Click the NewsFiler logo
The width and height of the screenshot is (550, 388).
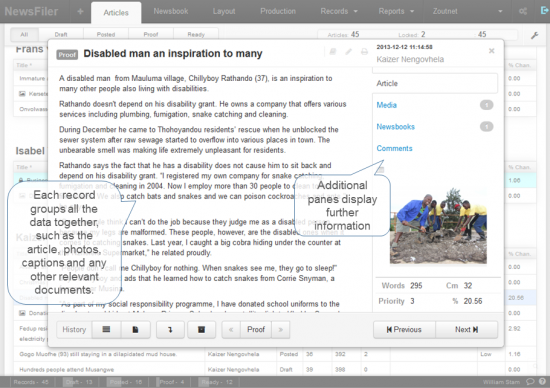pos(31,11)
